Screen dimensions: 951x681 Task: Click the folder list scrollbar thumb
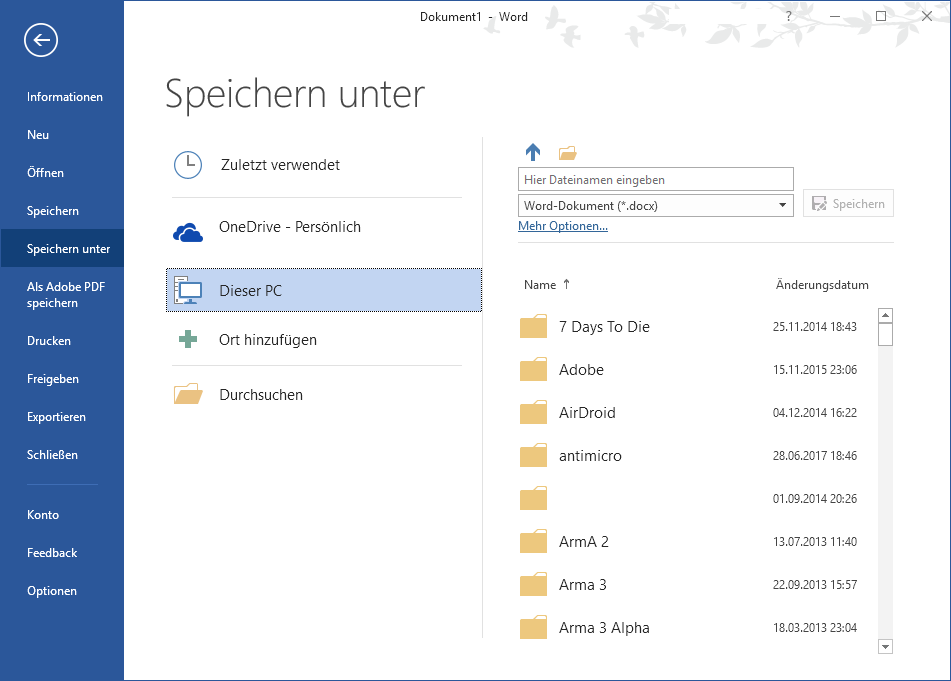pyautogui.click(x=885, y=334)
